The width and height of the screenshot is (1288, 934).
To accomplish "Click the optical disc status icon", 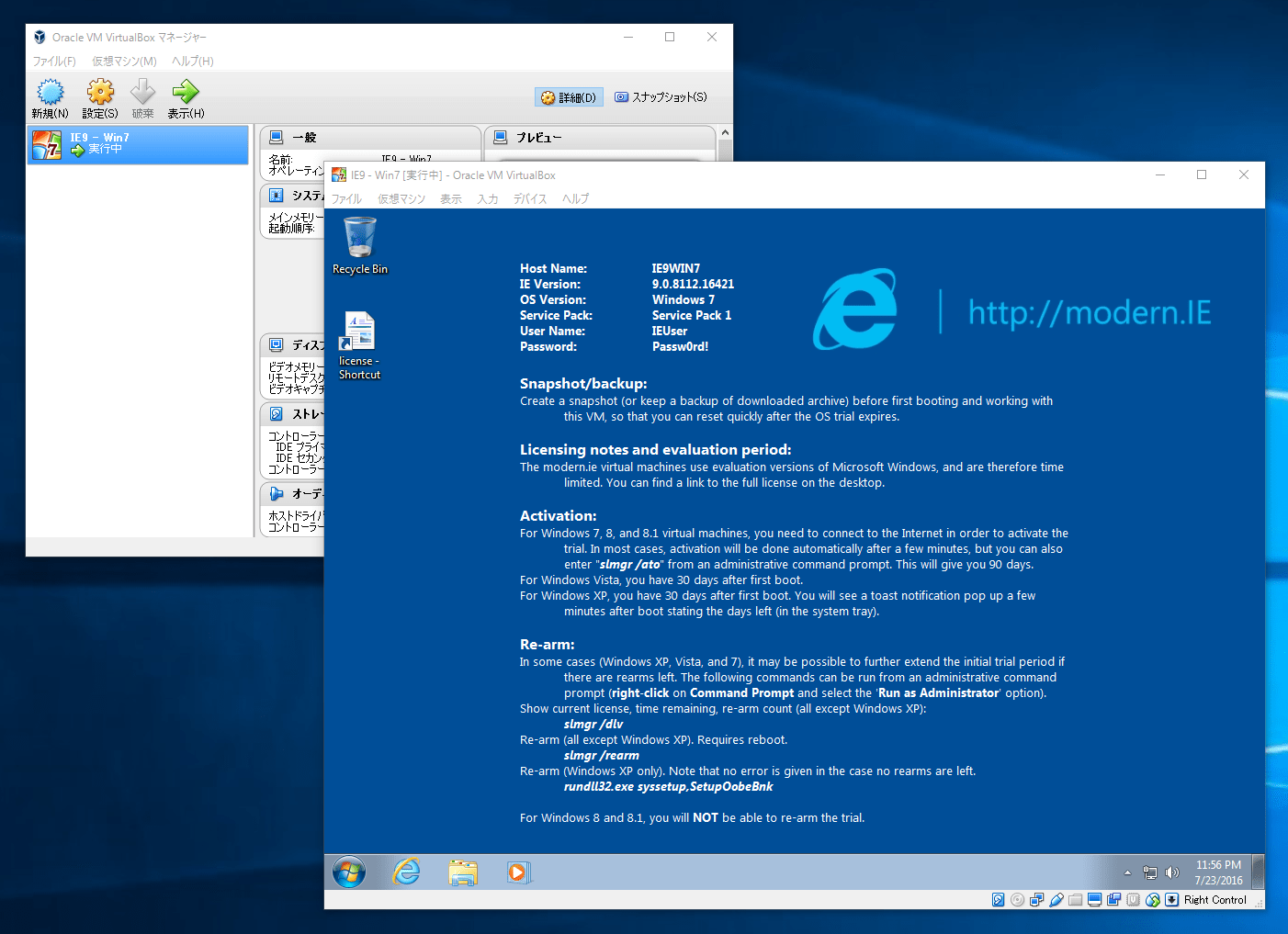I will 1017,900.
